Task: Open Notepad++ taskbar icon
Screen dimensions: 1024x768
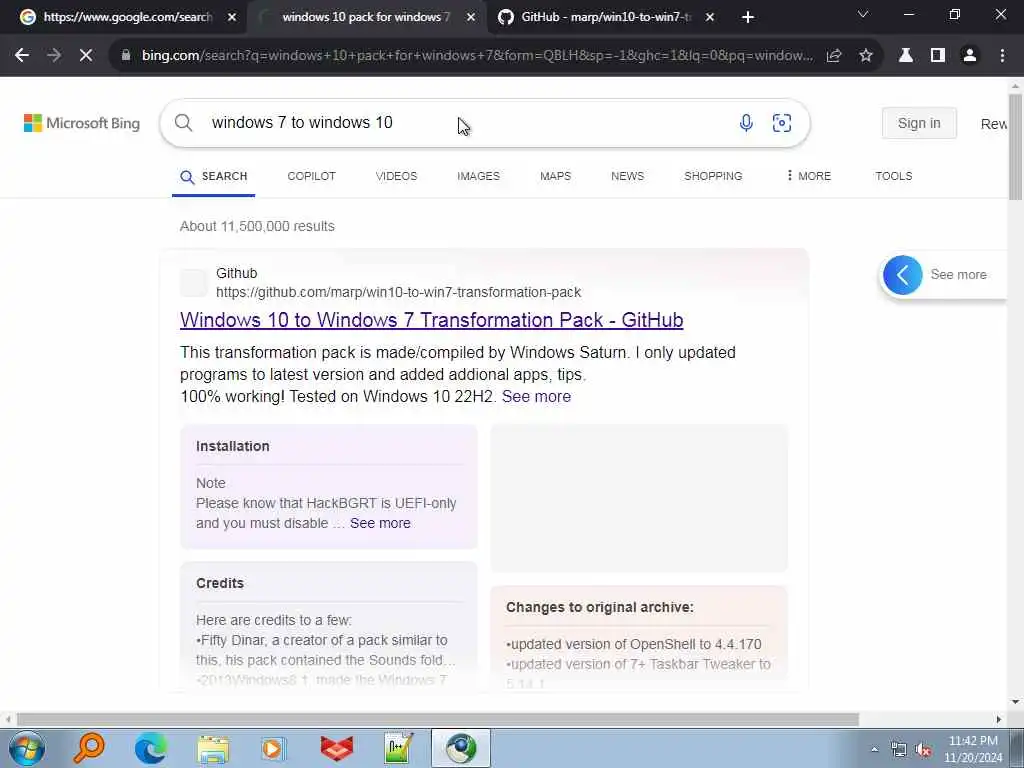Action: (398, 748)
